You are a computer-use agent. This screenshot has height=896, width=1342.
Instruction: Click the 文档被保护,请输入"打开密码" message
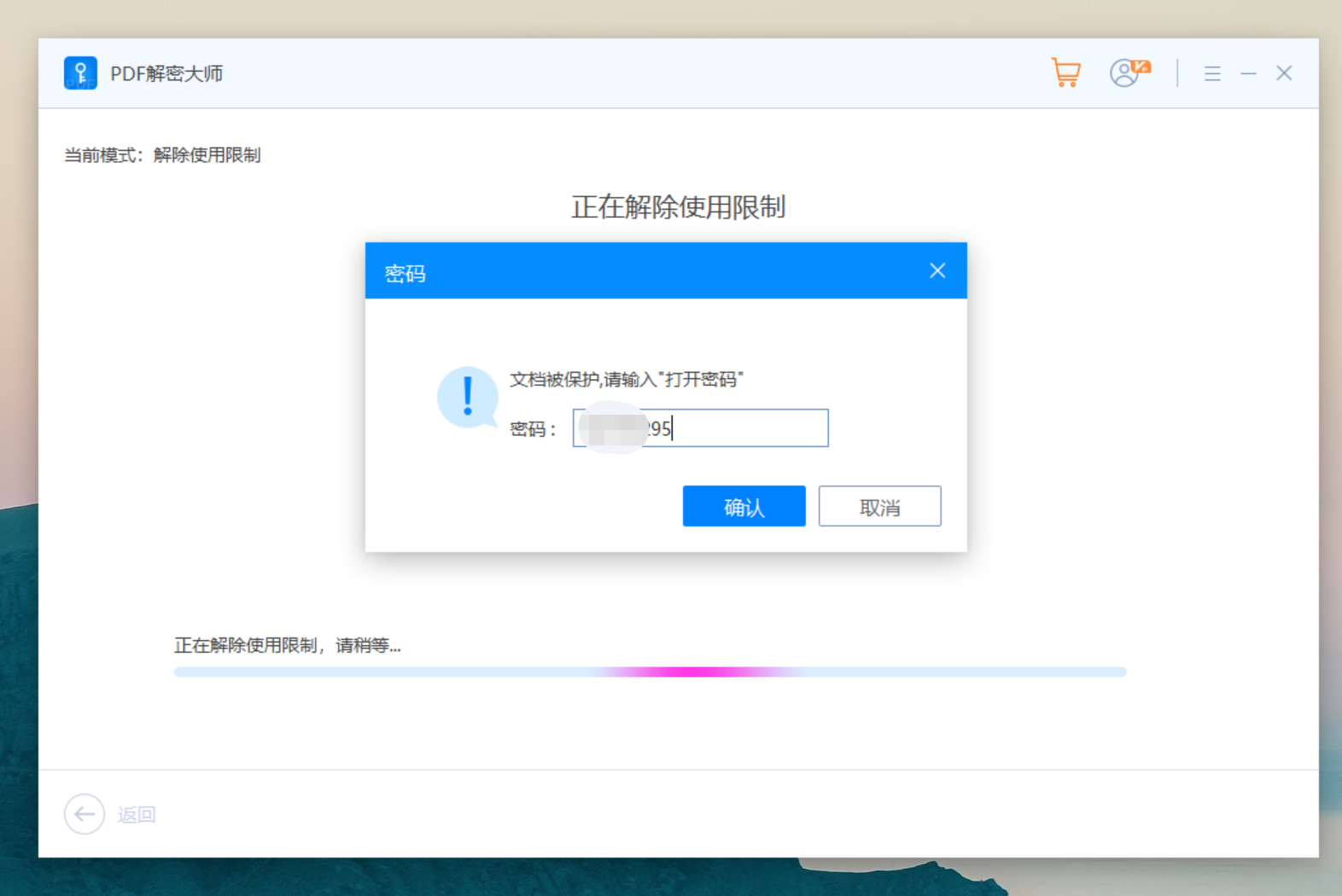click(627, 379)
